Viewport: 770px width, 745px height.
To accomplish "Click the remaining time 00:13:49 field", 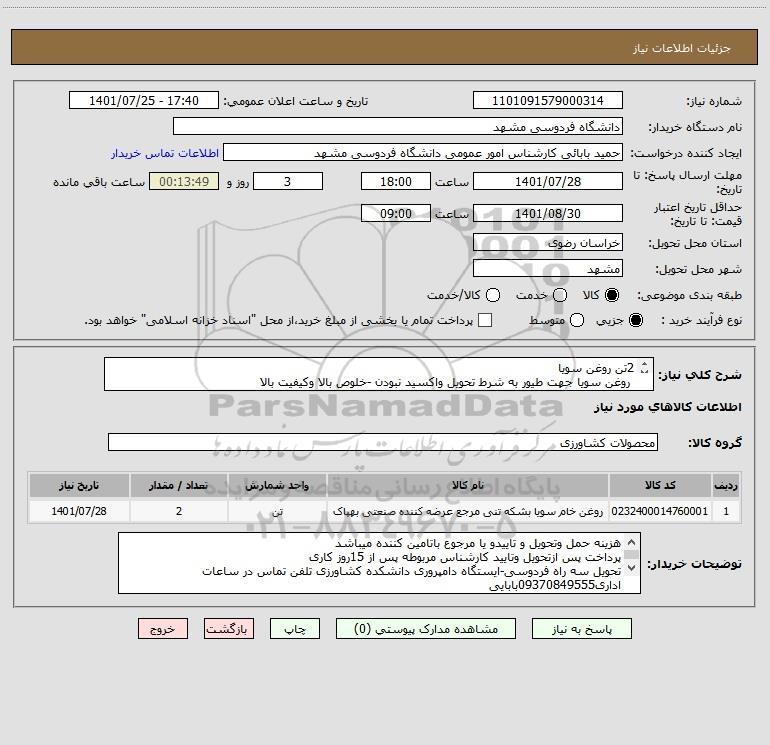I will click(x=184, y=181).
